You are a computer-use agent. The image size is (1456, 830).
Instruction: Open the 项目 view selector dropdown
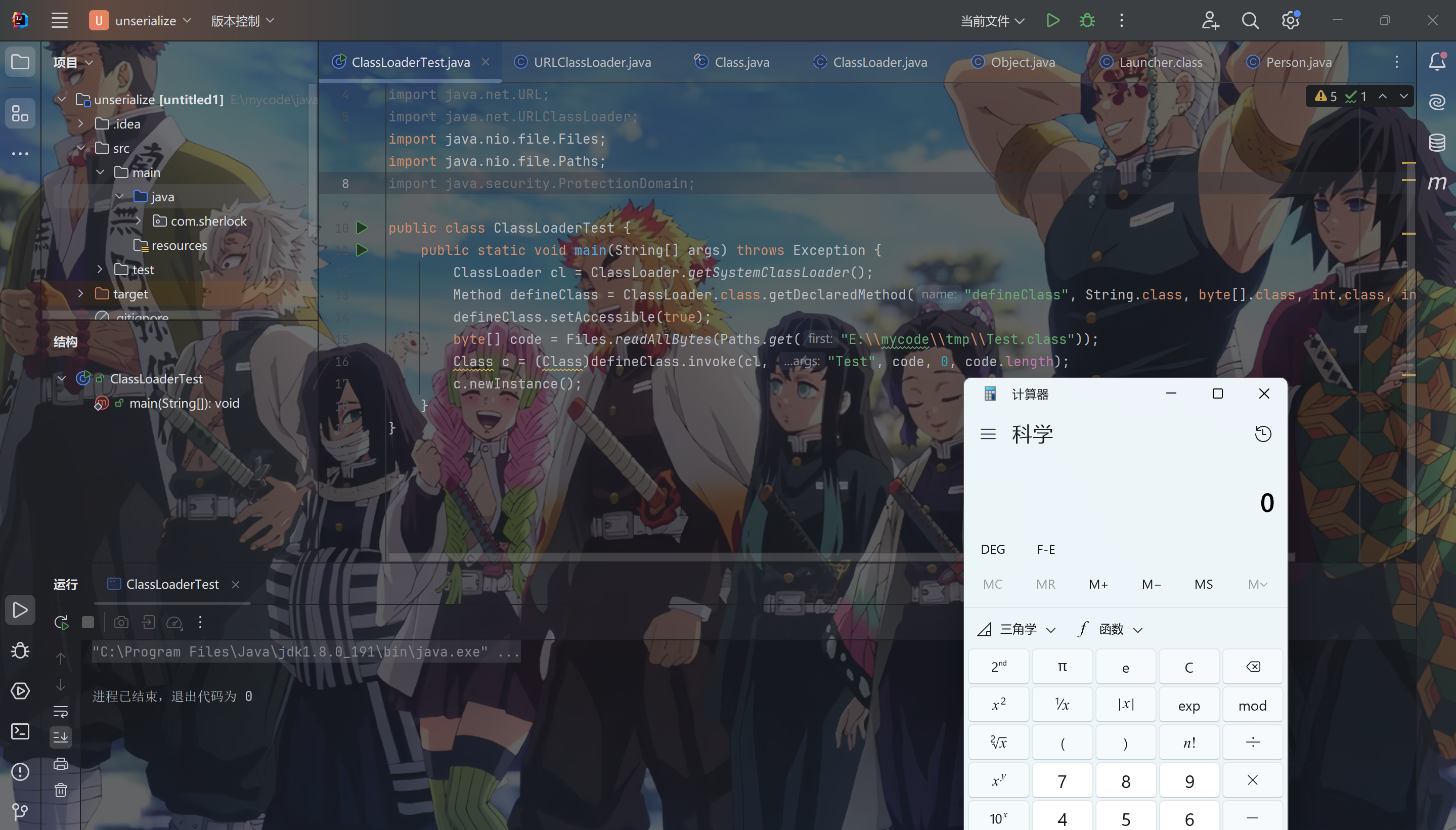73,62
